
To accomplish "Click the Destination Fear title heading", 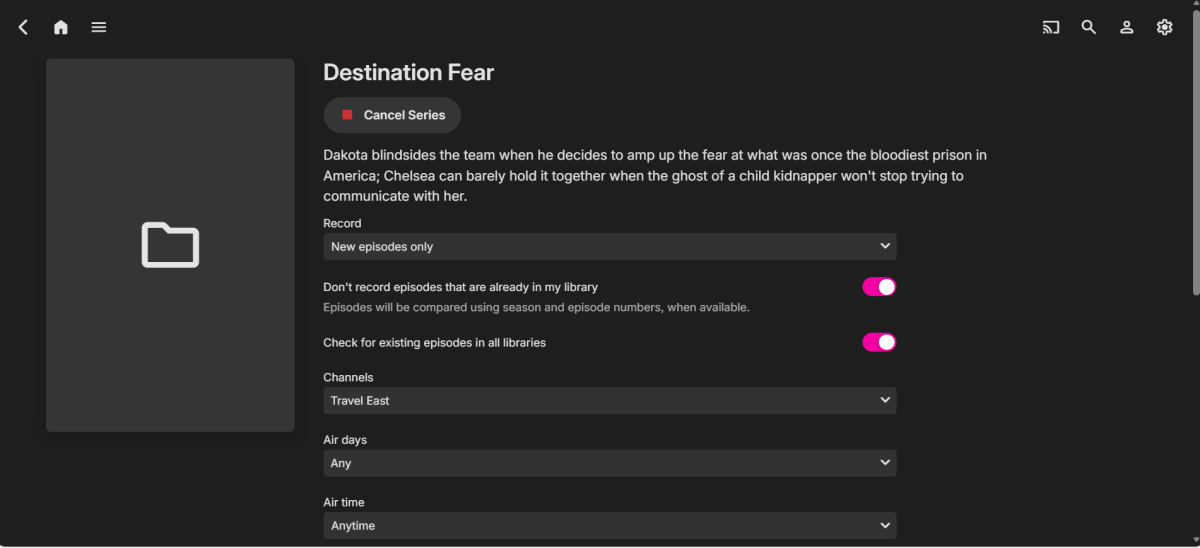I will 408,73.
